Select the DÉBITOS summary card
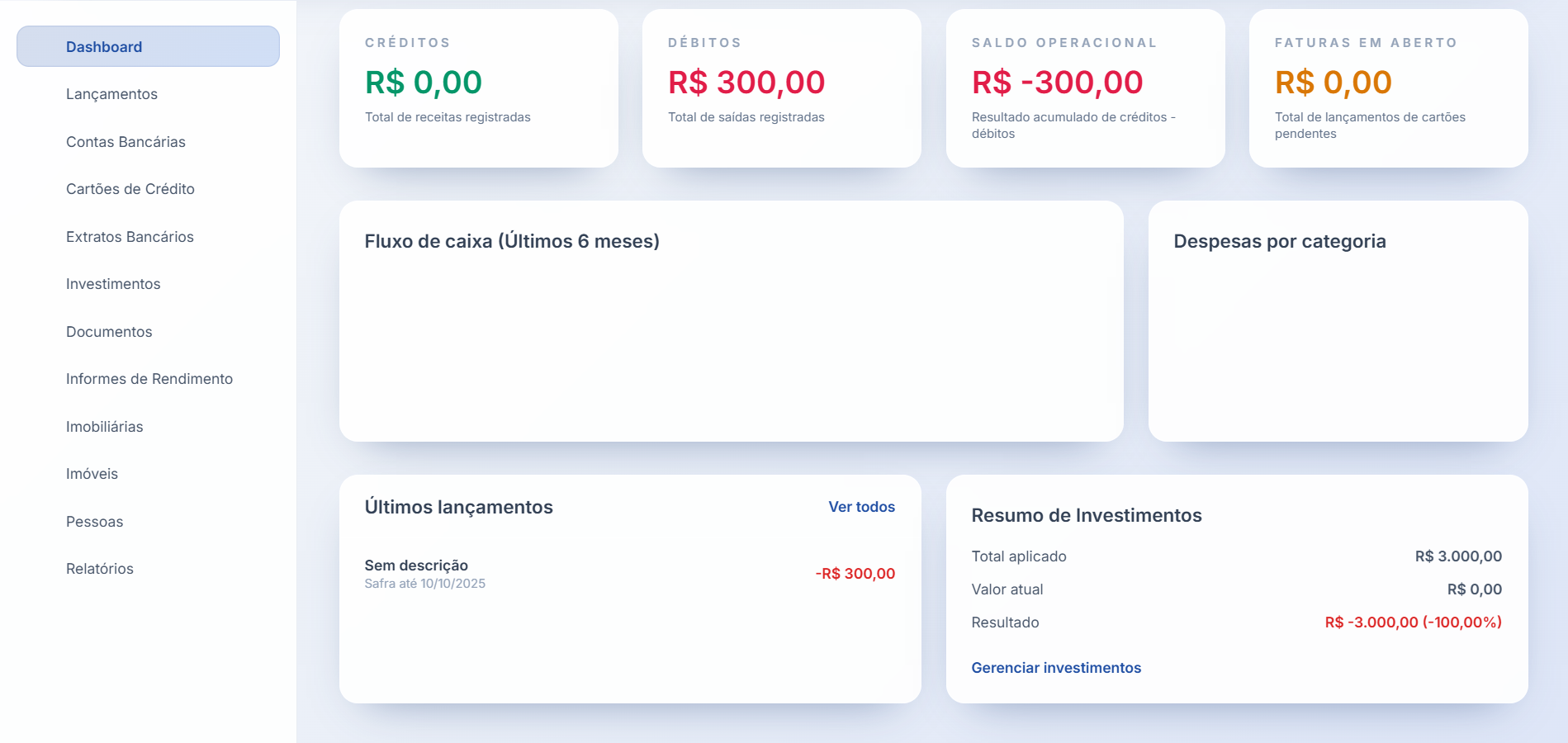 coord(782,88)
